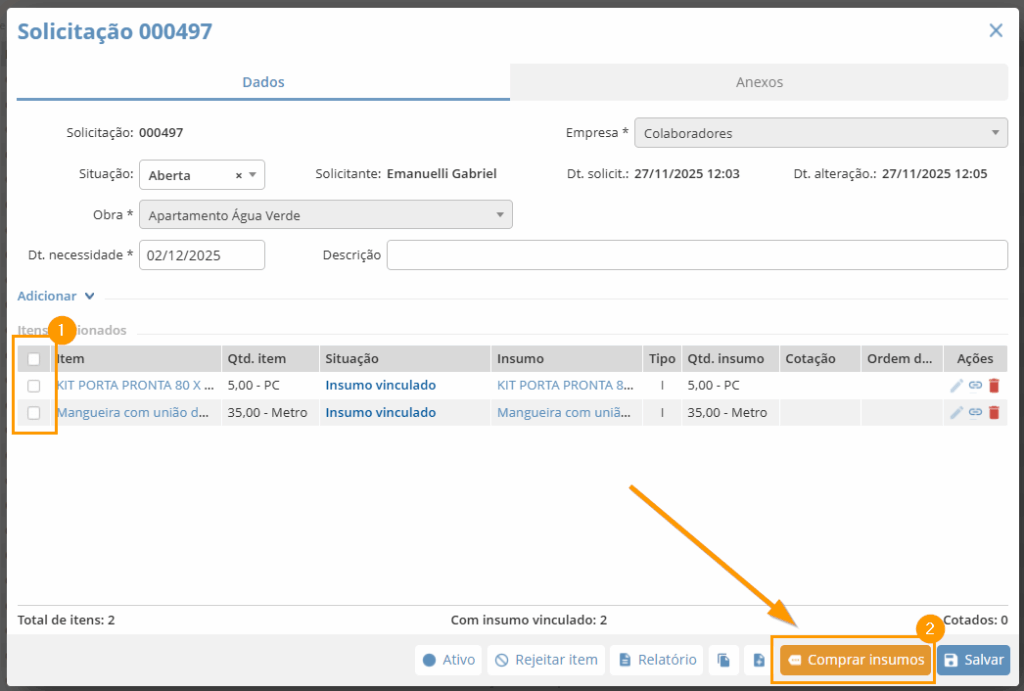
Task: Close the Solicitação 000497 dialog
Action: 995,31
